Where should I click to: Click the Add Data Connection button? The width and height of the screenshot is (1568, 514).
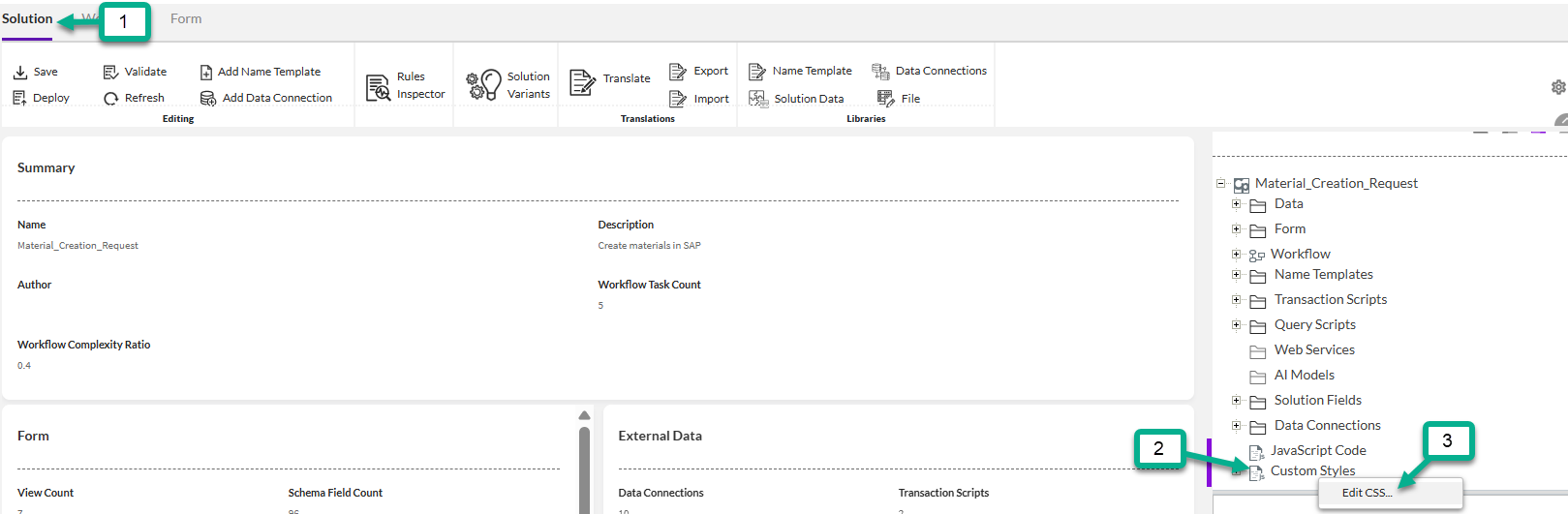tap(207, 98)
